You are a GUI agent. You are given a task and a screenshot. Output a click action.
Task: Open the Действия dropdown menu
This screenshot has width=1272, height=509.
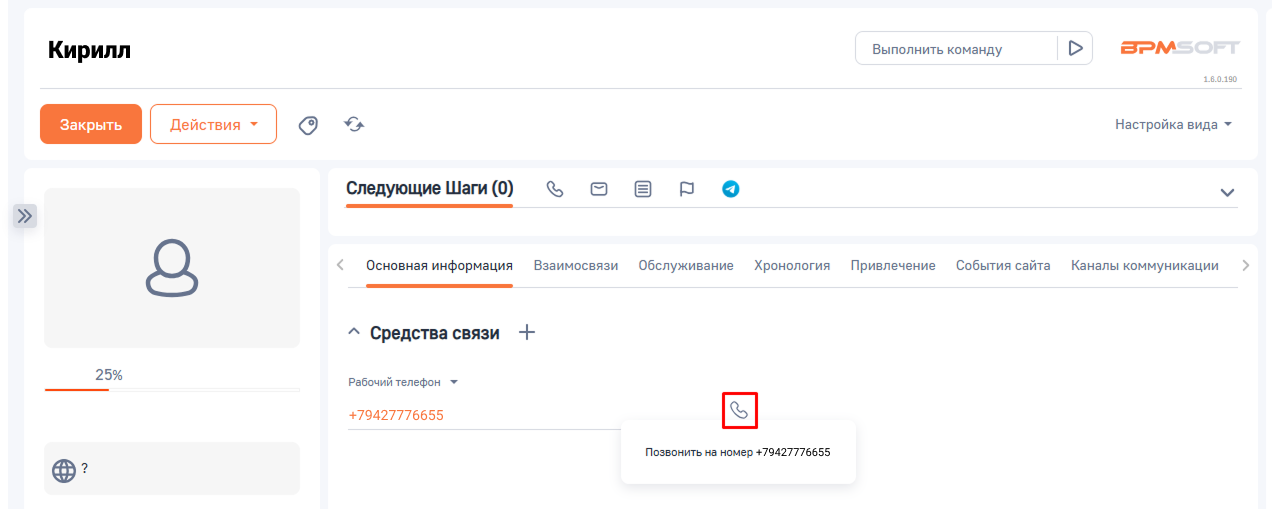coord(213,125)
